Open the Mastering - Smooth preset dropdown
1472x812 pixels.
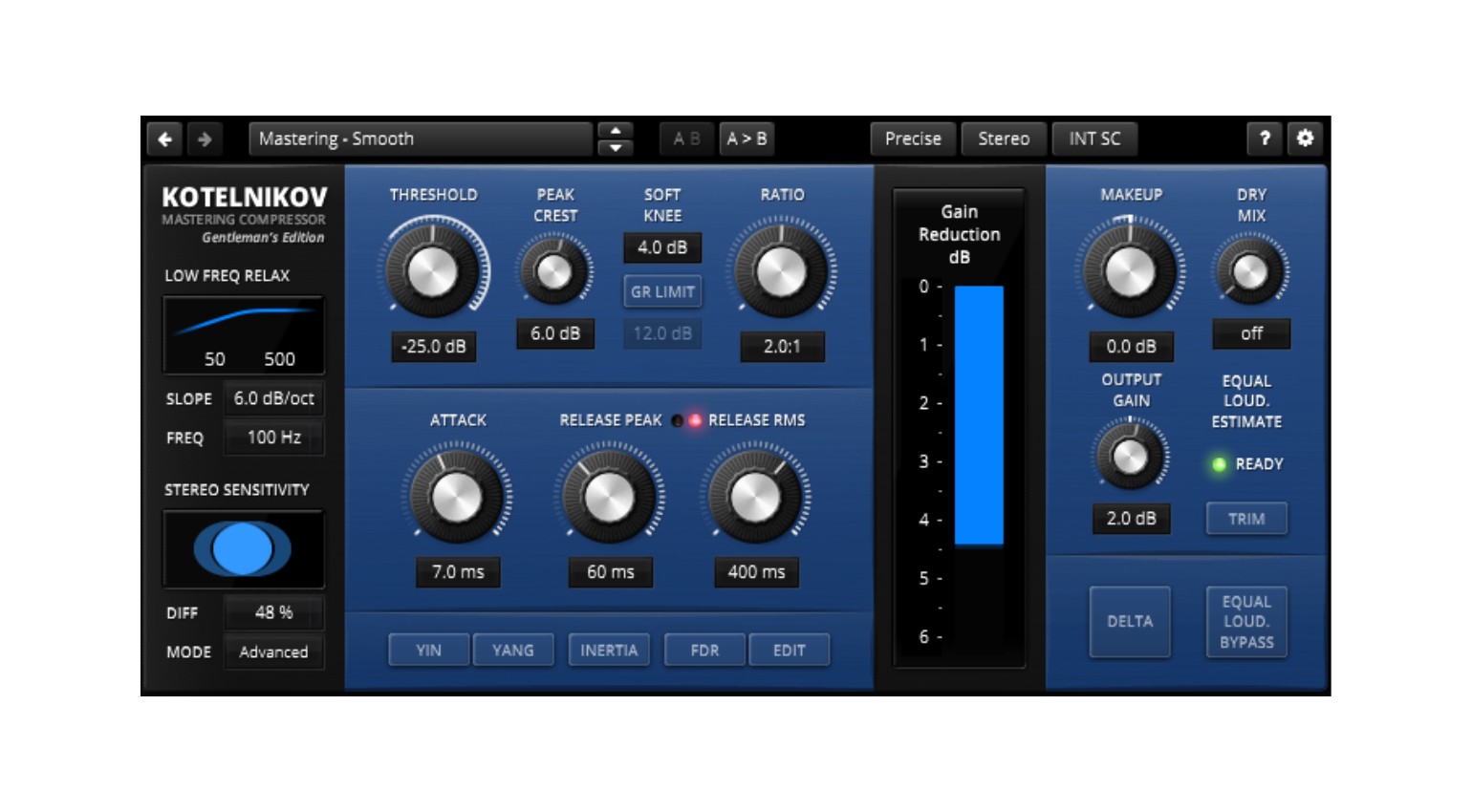point(421,139)
